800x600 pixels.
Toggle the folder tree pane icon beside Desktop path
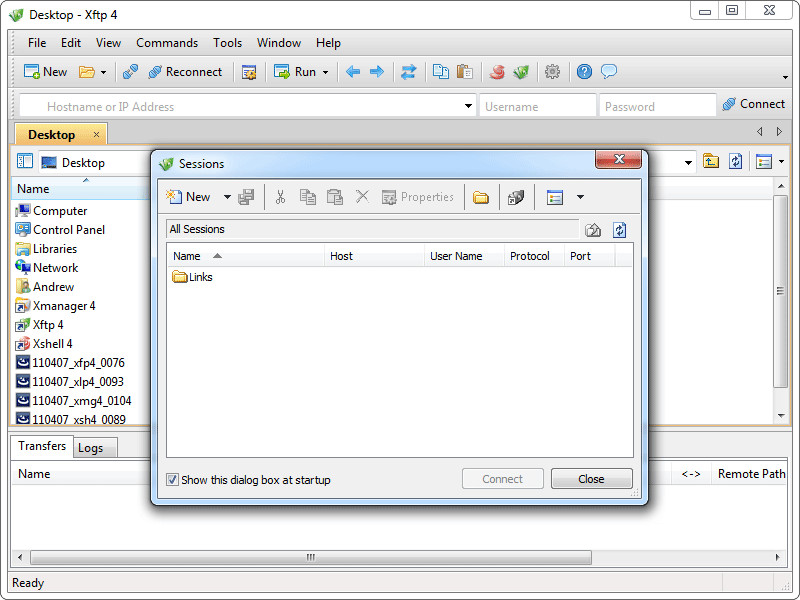coord(25,161)
